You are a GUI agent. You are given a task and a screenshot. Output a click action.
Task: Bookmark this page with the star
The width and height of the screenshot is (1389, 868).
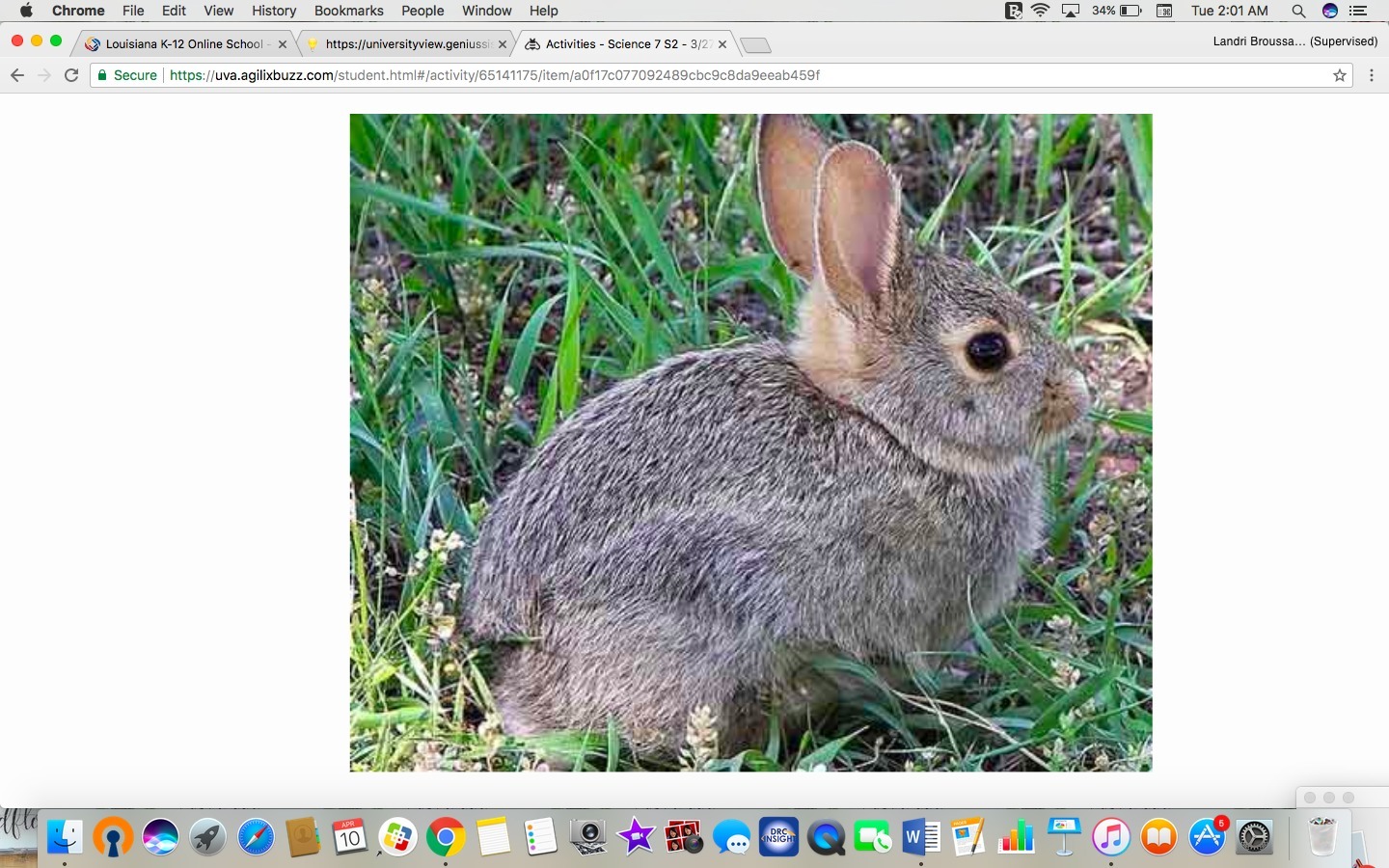pos(1340,75)
